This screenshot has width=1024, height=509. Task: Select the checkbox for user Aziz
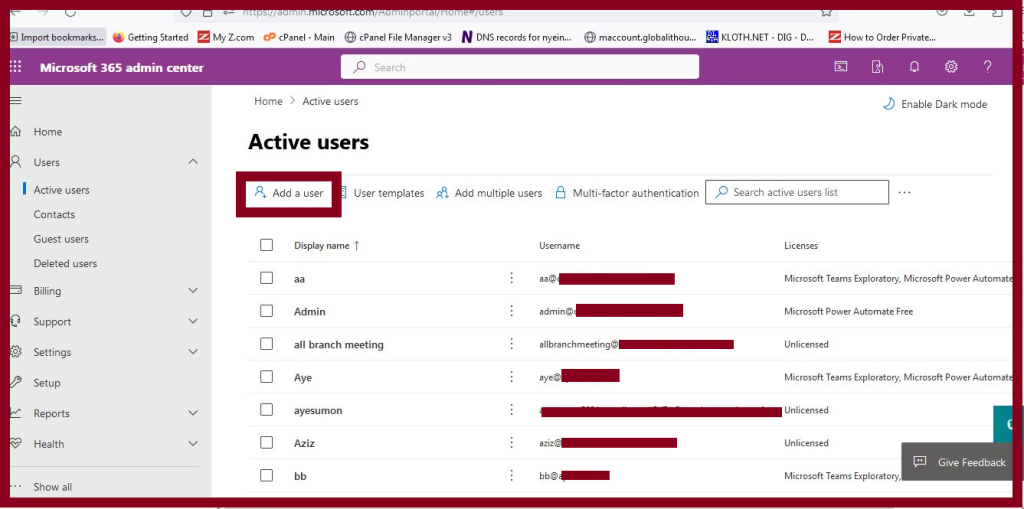point(266,442)
